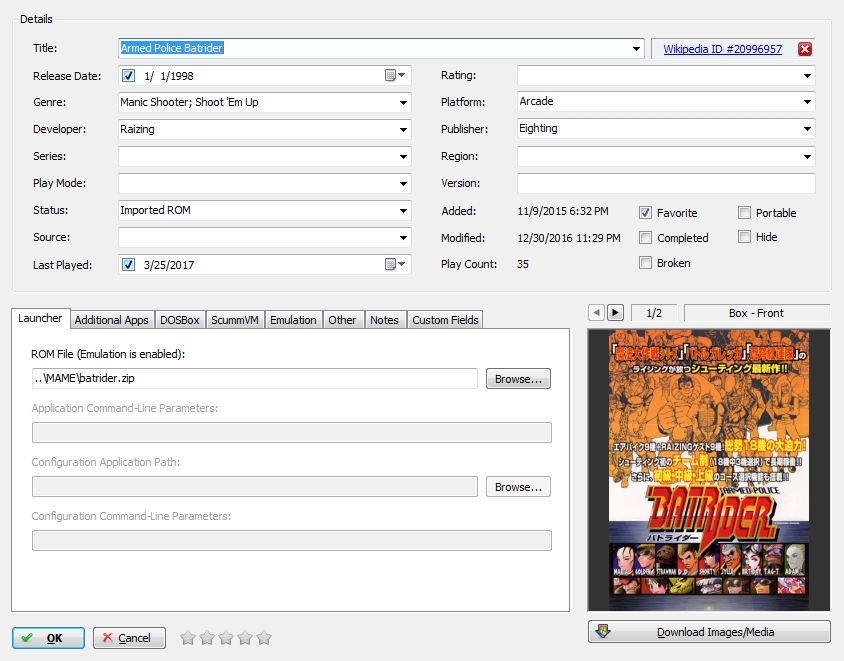Screen dimensions: 844x661
Task: Open the Wikipedia ID #20996957 link
Action: 722,49
